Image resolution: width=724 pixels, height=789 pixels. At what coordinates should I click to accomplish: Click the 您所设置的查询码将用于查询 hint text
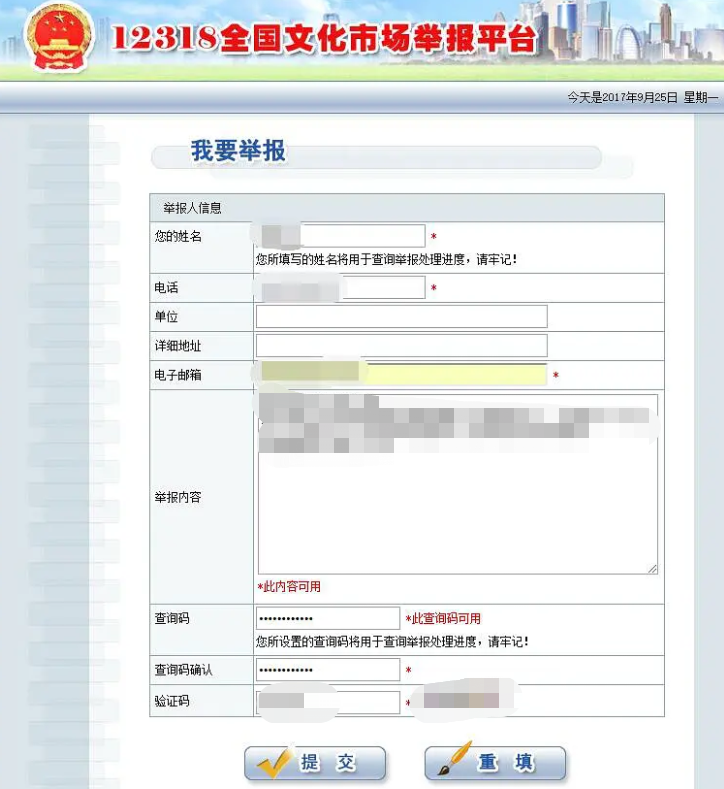pyautogui.click(x=392, y=642)
